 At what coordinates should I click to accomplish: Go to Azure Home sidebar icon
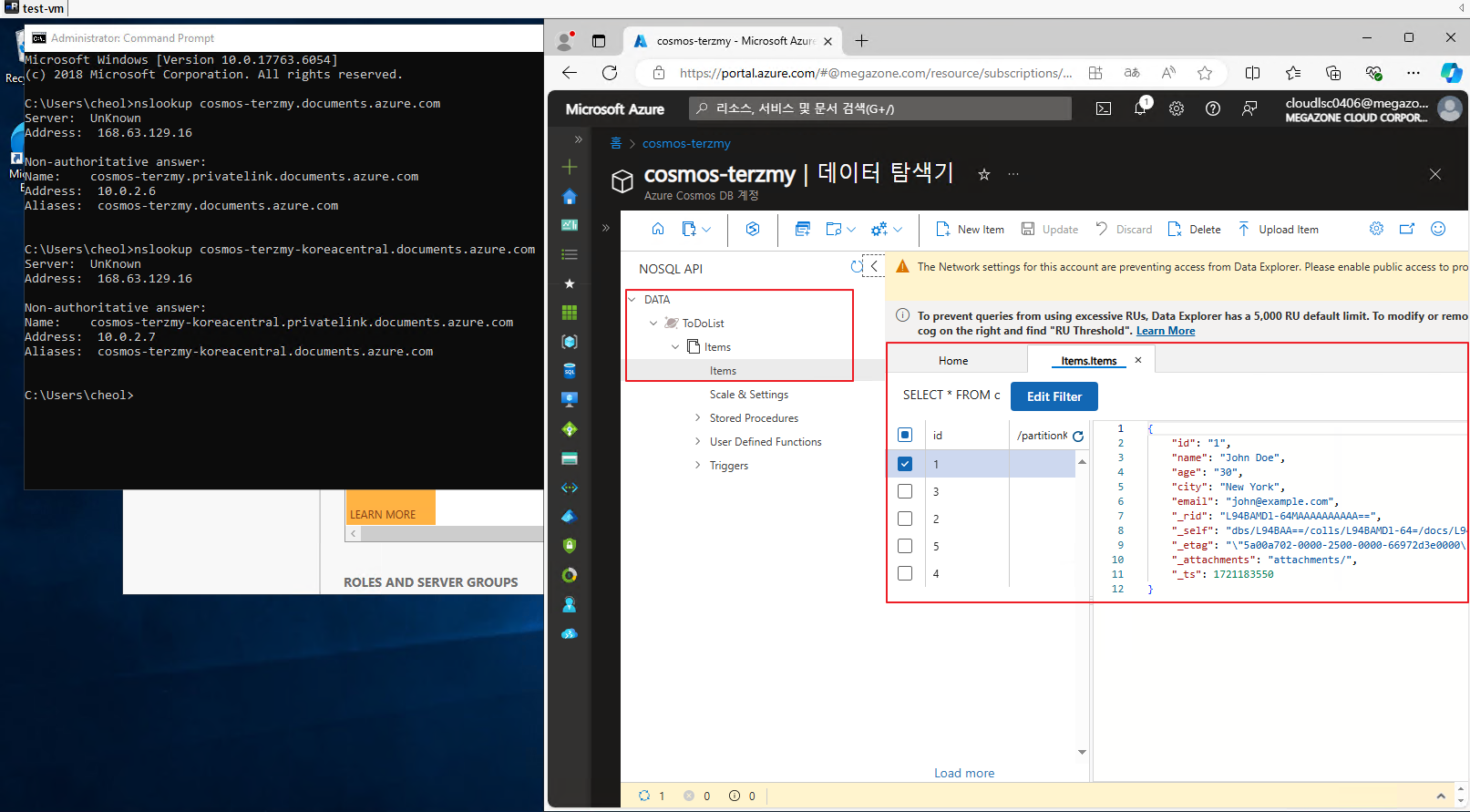(x=570, y=196)
